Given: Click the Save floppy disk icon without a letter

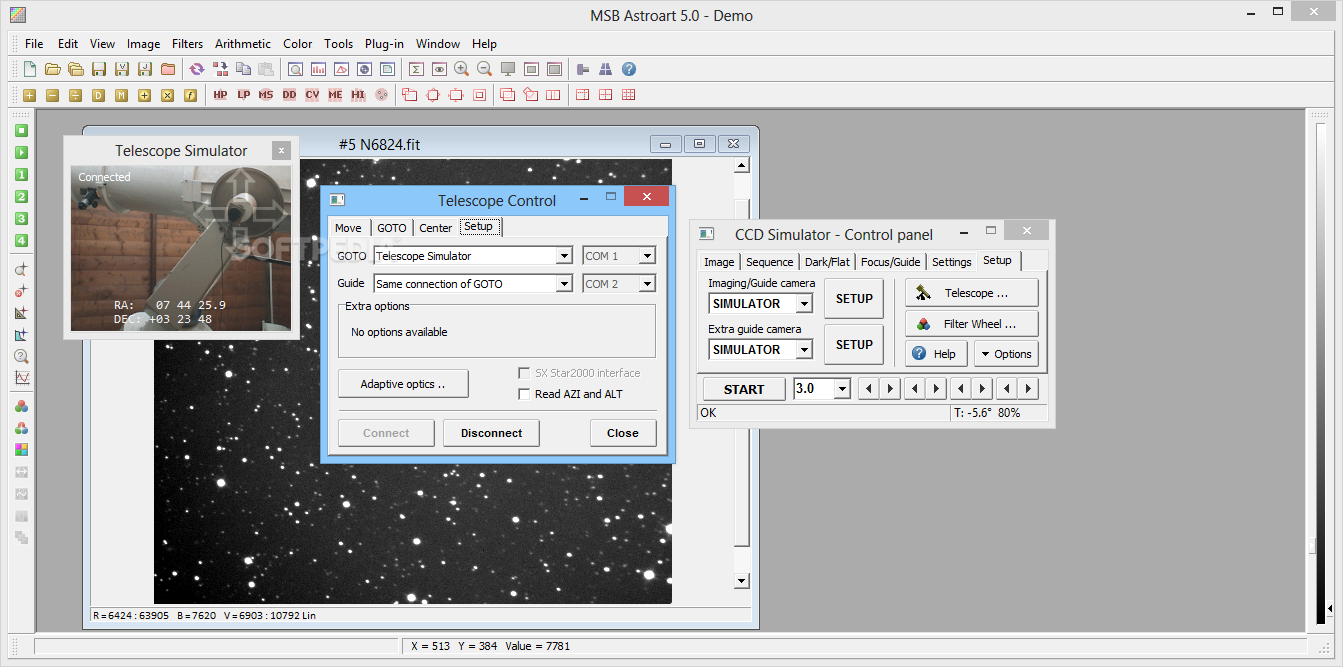Looking at the screenshot, I should (x=98, y=69).
